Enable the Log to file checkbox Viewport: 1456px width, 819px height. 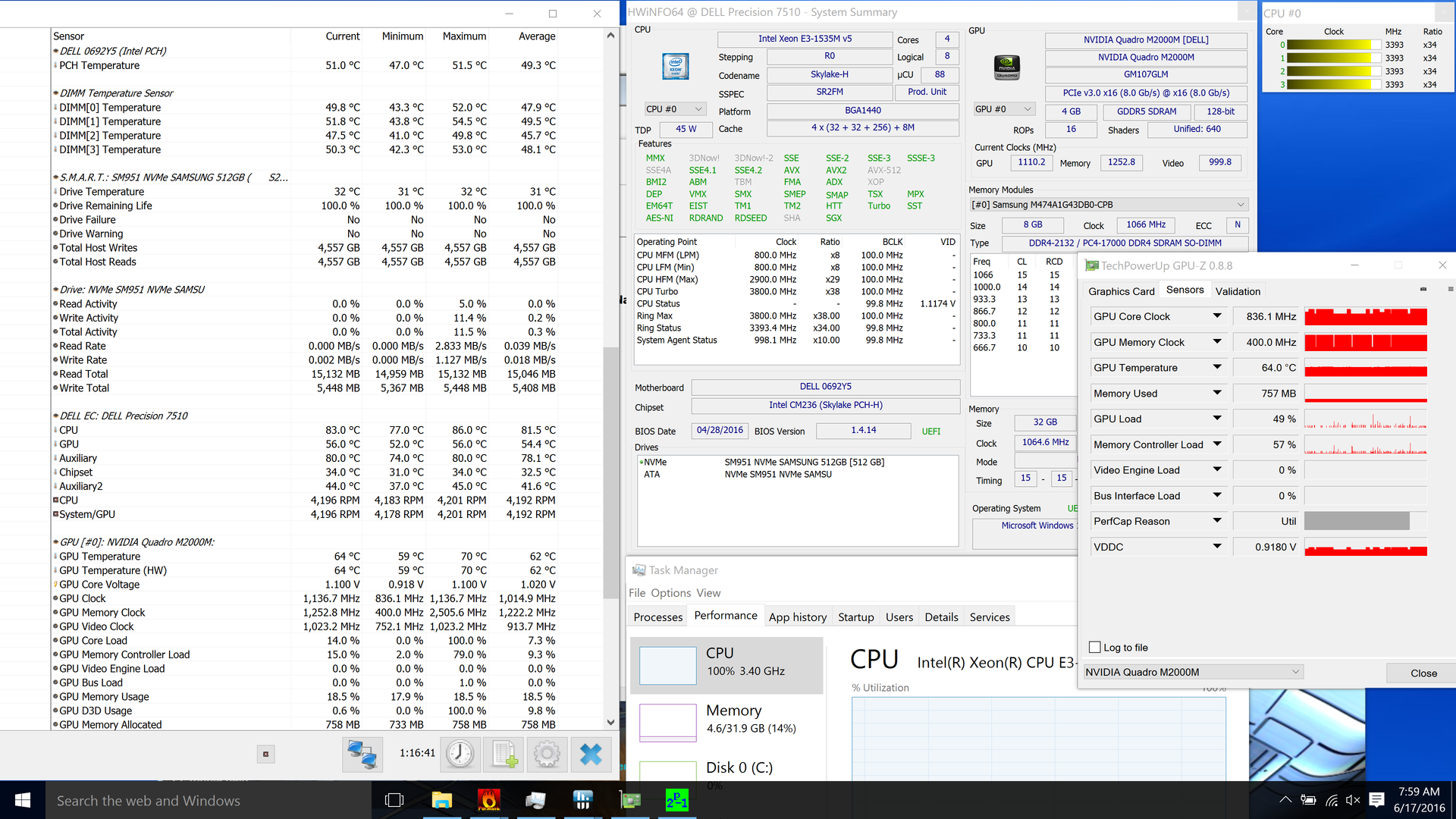click(x=1094, y=647)
